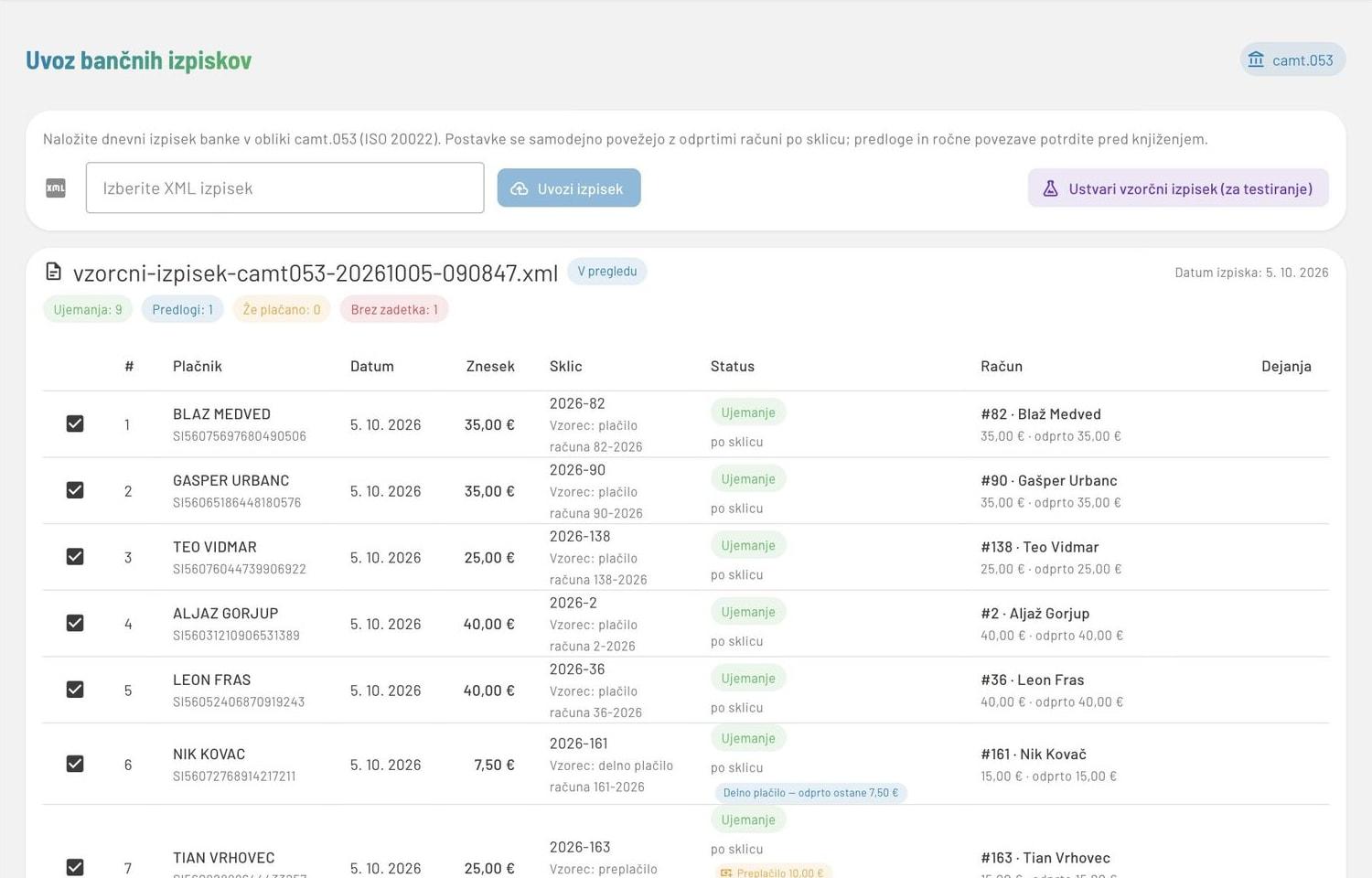Click invoice #2 · Aljaž Gorjup
Image resolution: width=1372 pixels, height=878 pixels.
coord(1035,614)
